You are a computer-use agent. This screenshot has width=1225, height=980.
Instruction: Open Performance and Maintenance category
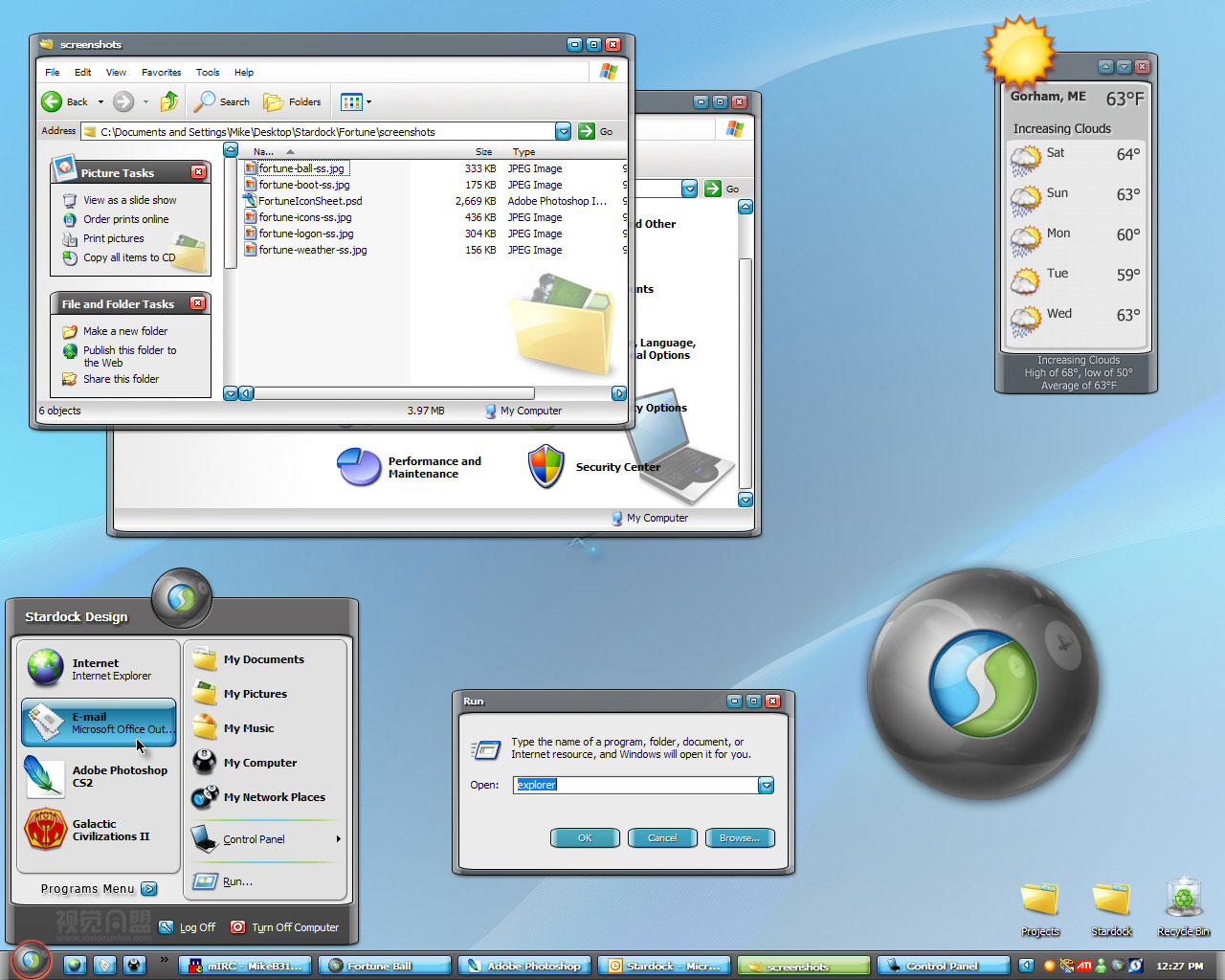point(410,467)
